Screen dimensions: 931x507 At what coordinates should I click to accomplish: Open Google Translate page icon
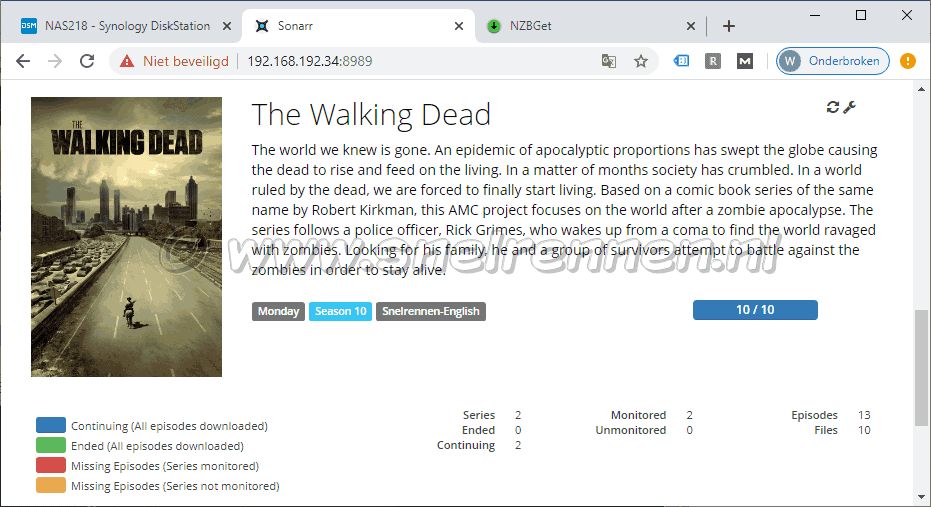click(609, 61)
